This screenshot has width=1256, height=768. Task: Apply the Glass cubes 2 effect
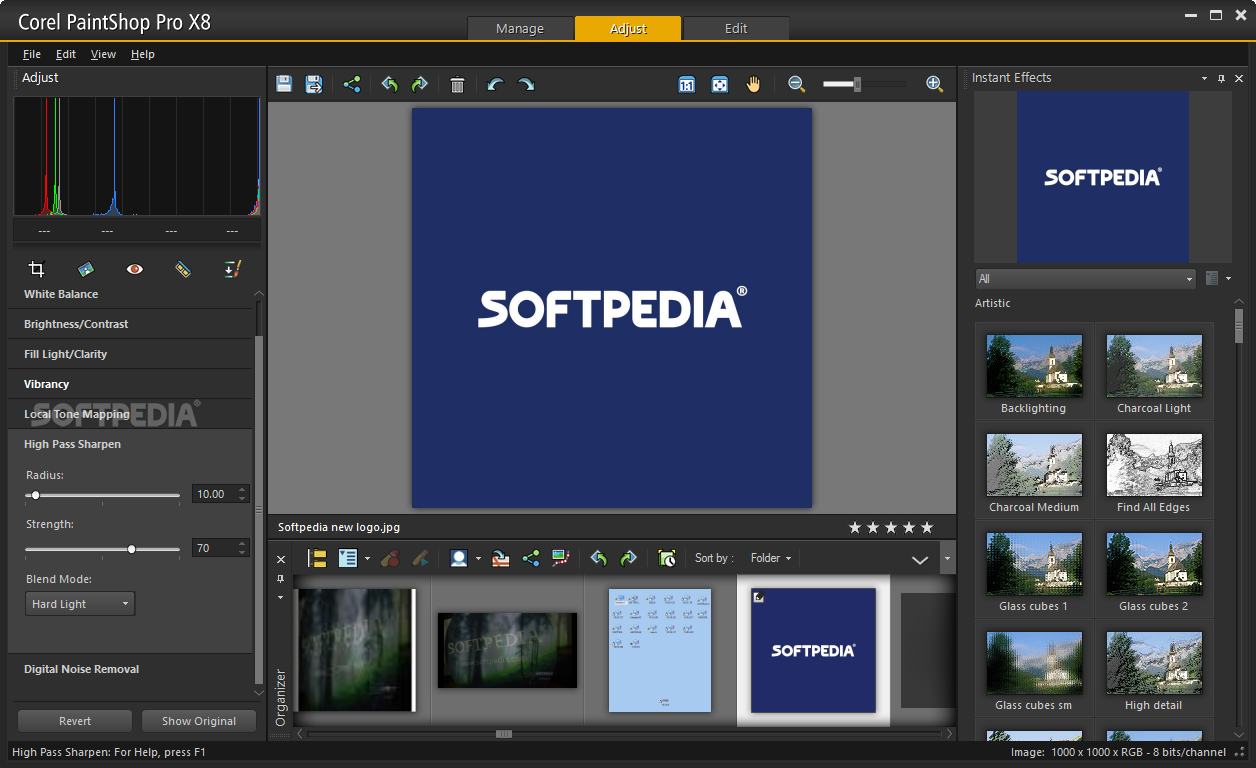(x=1154, y=564)
